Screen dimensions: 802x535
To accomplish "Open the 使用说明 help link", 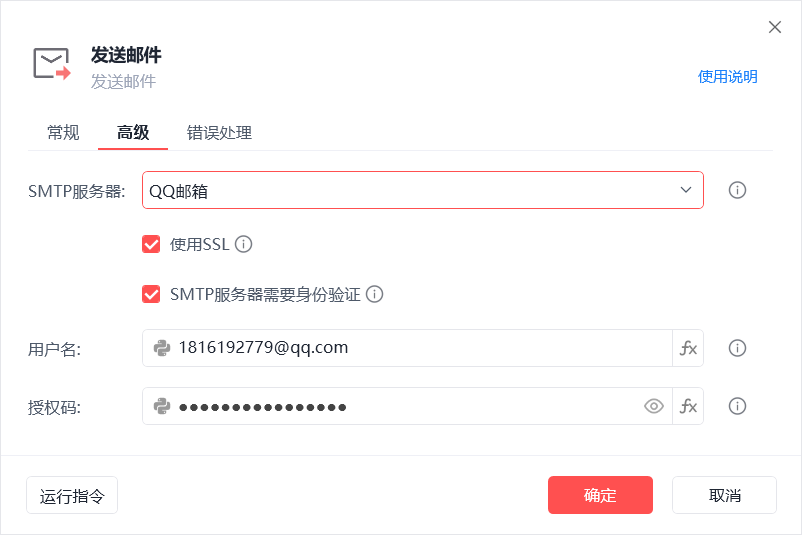I will tap(727, 77).
